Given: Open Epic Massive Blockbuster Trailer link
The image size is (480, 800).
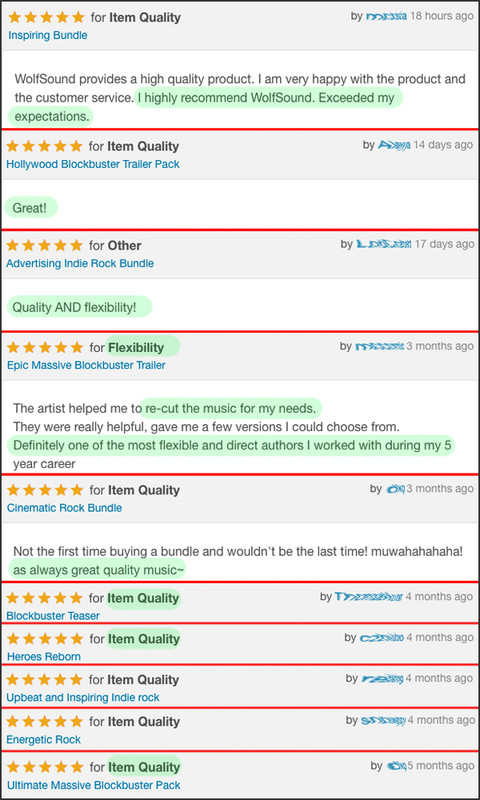Looking at the screenshot, I should coord(86,365).
